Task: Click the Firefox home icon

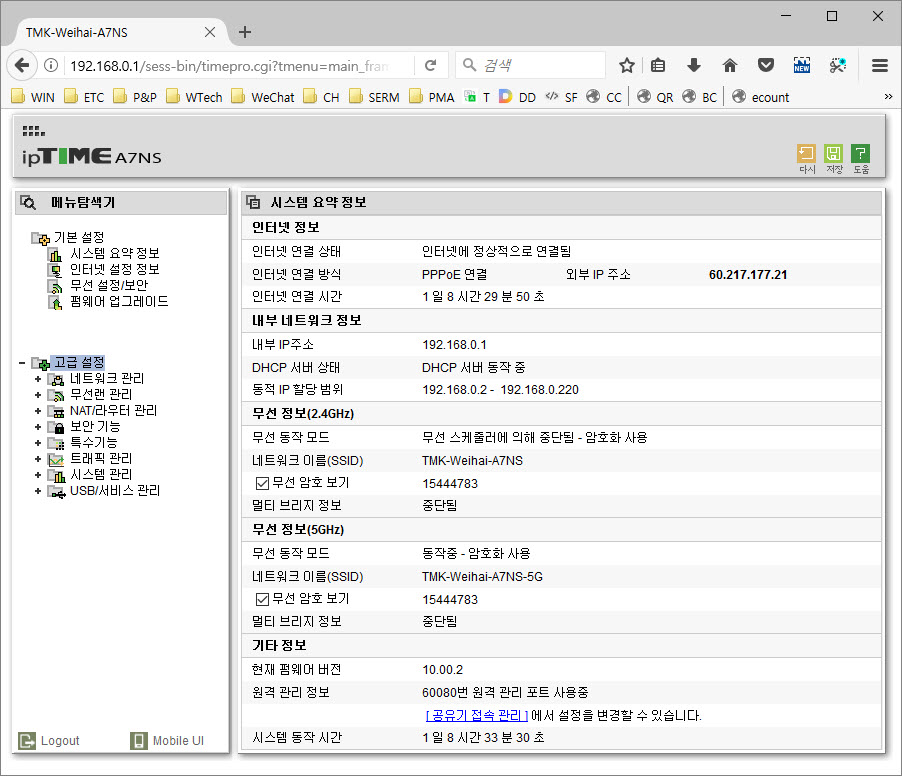Action: (x=729, y=66)
